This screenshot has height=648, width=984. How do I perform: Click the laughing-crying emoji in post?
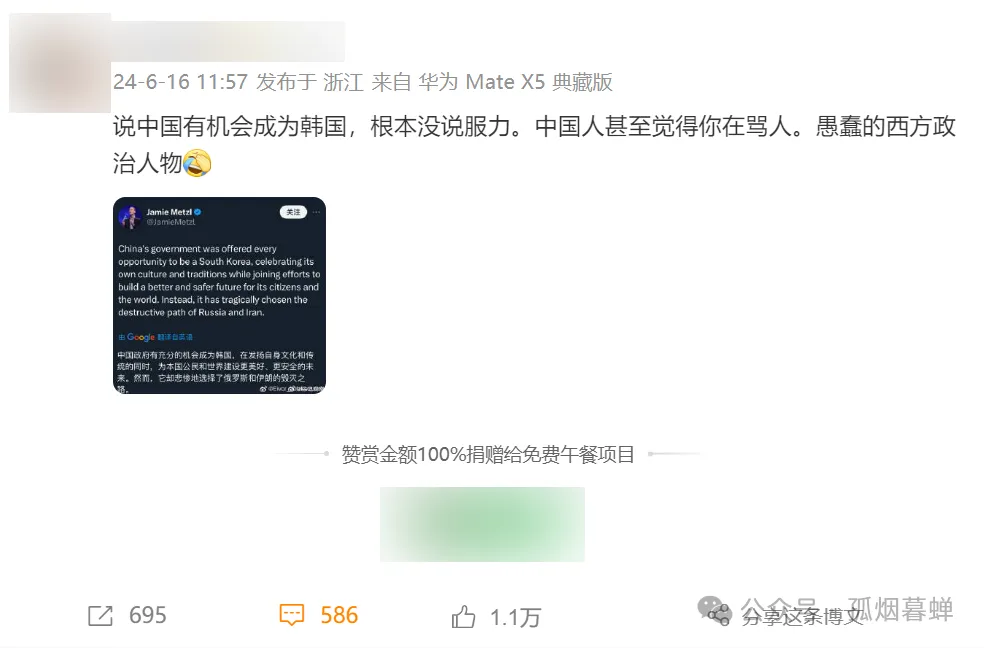point(197,163)
